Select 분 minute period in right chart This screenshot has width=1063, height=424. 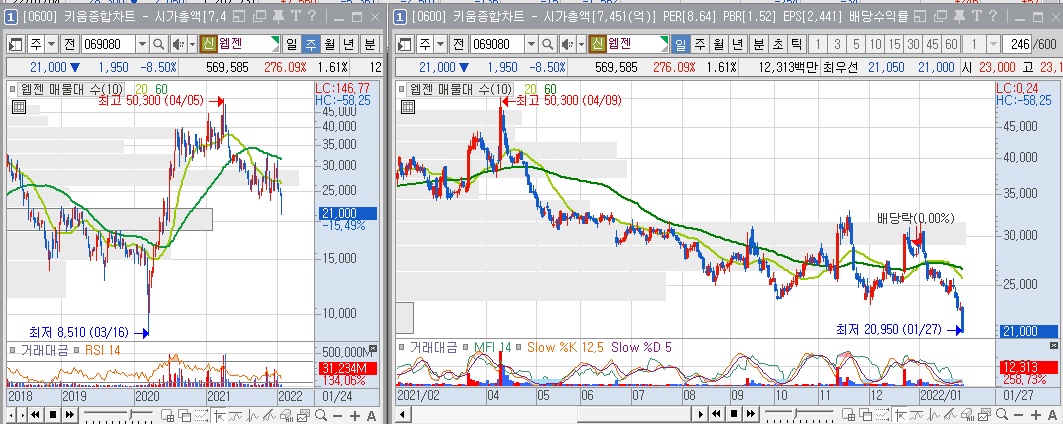(759, 45)
